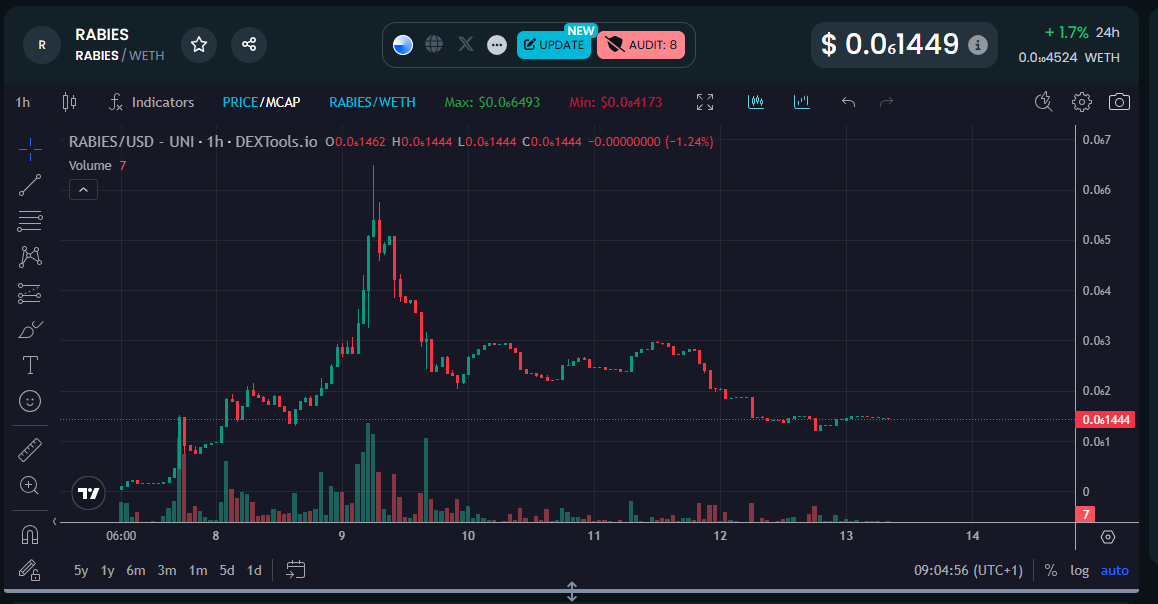This screenshot has width=1158, height=604.
Task: Add RABIES to favorites with star icon
Action: pyautogui.click(x=199, y=44)
